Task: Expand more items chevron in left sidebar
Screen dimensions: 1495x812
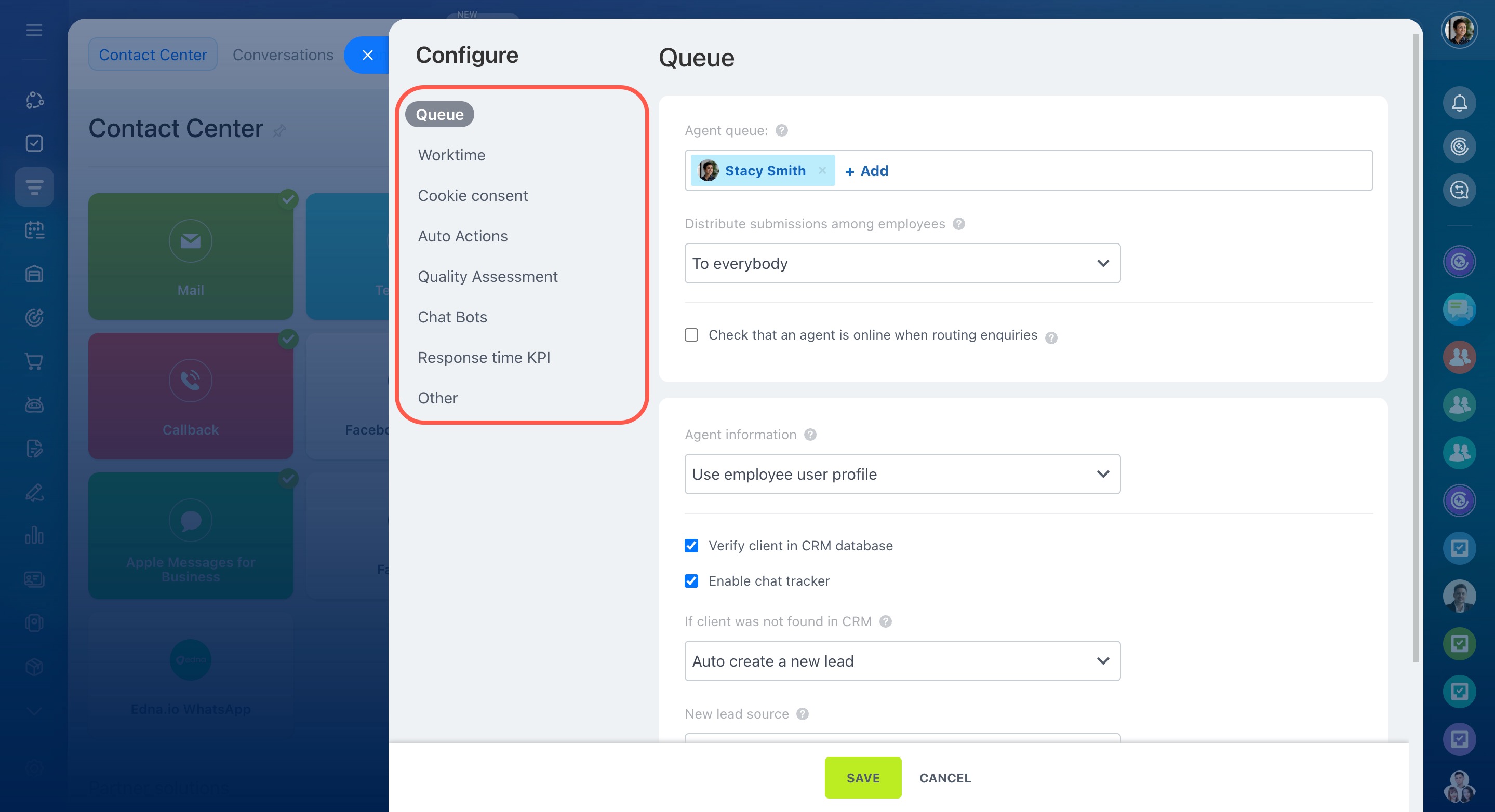Action: click(x=34, y=710)
